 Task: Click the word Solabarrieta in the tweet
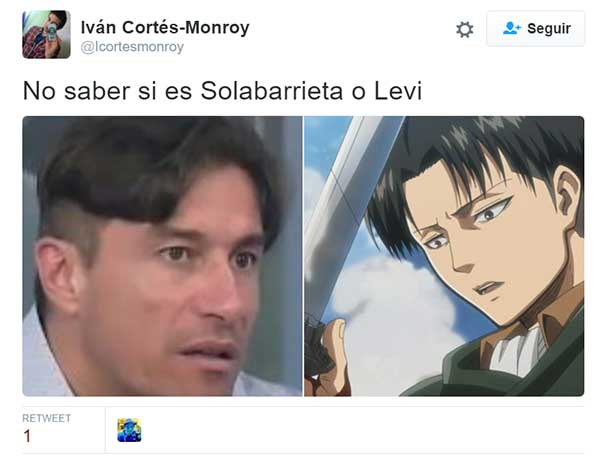click(x=271, y=91)
